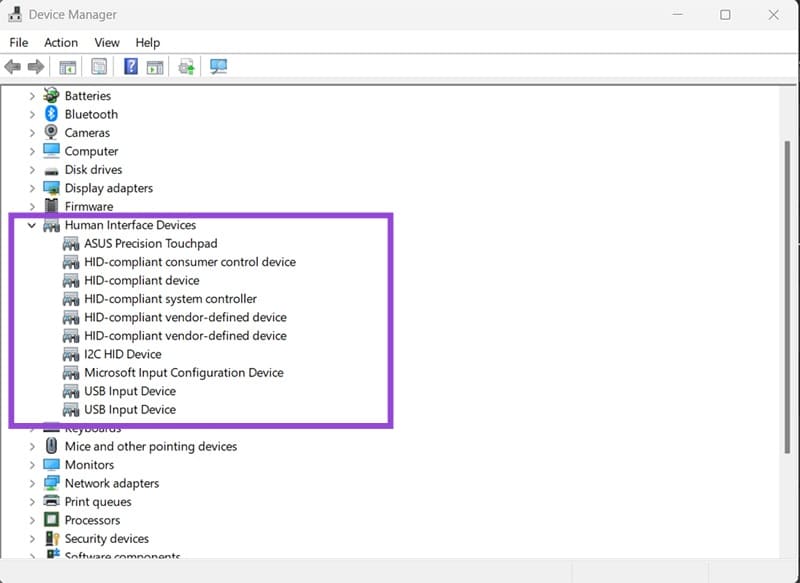Click the Device Manager title bar icon
This screenshot has height=583, width=800.
point(15,14)
